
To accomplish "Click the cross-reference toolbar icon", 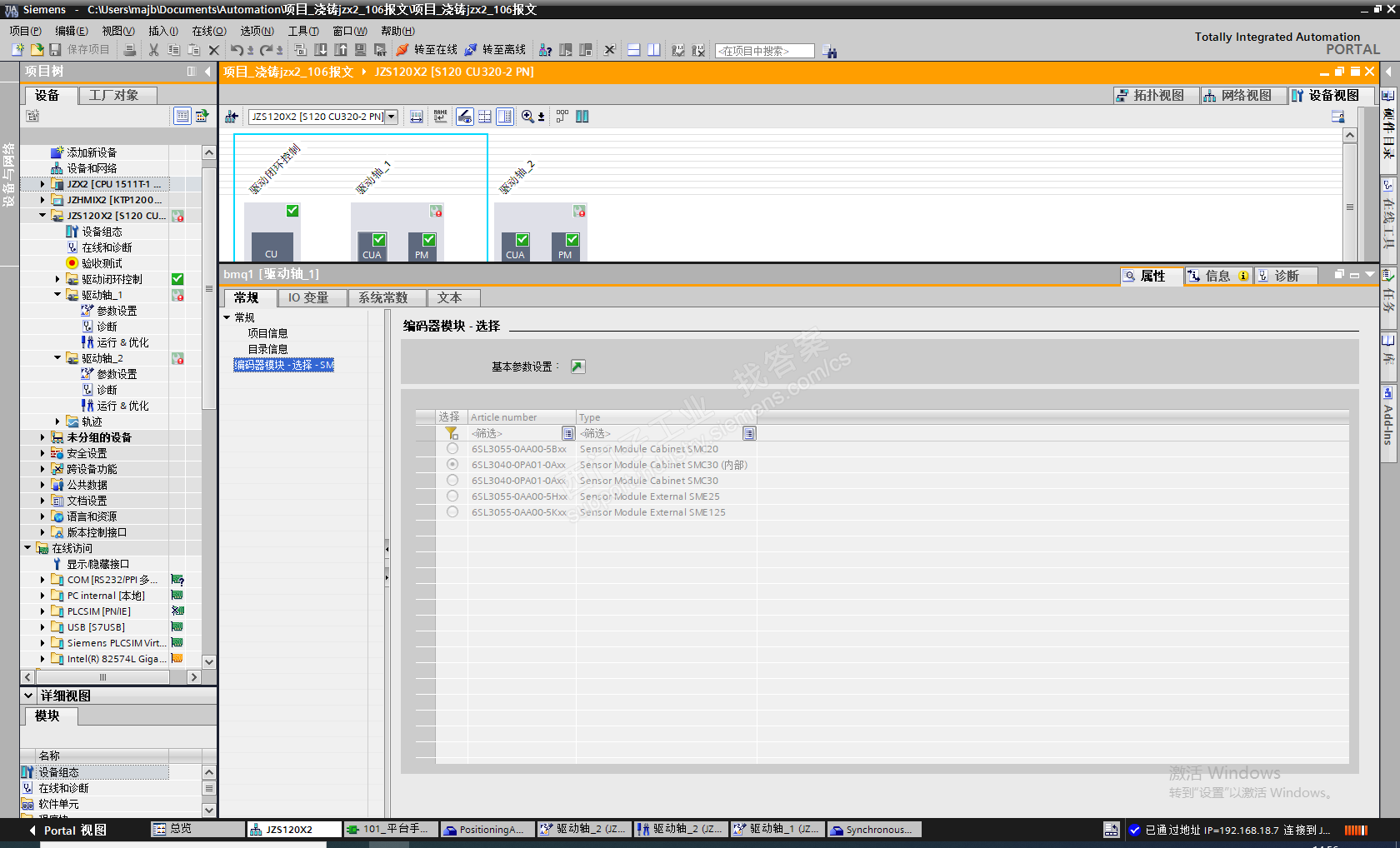I will [x=610, y=50].
